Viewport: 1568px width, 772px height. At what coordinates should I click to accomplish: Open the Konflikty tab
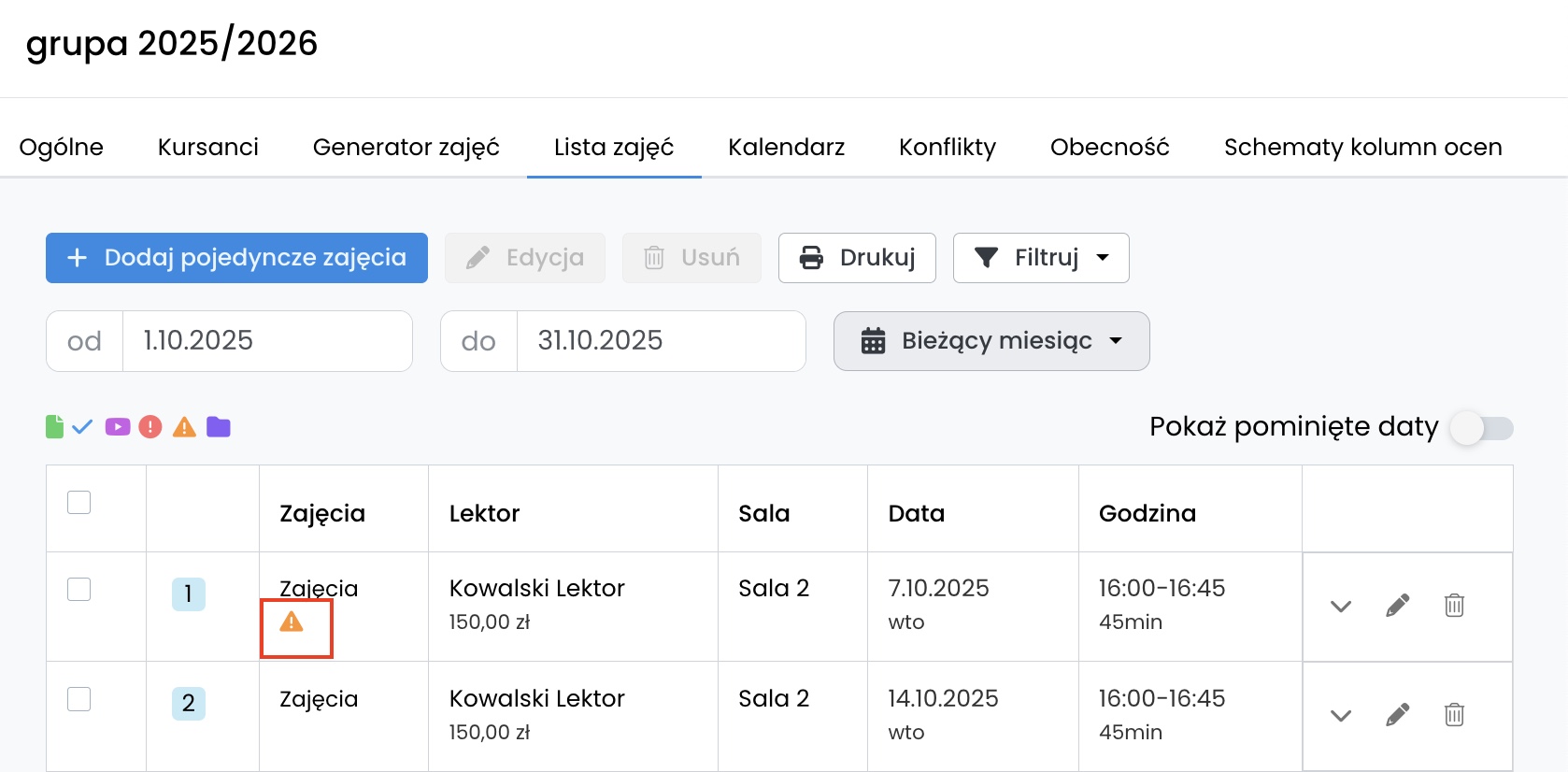tap(947, 148)
